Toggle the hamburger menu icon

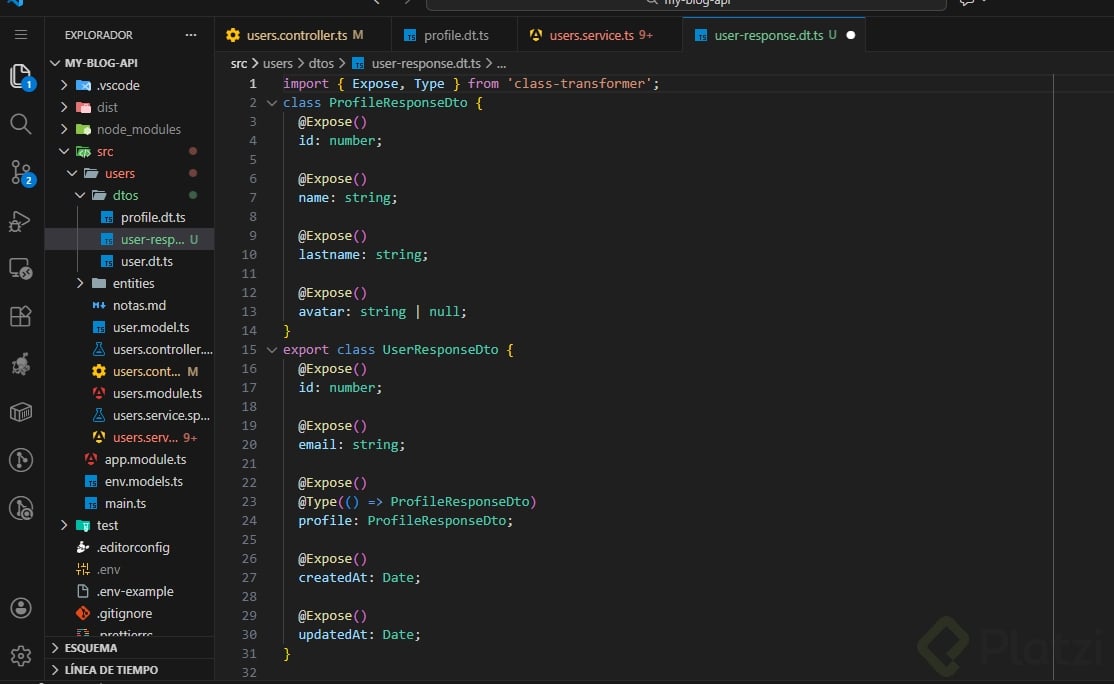[21, 35]
